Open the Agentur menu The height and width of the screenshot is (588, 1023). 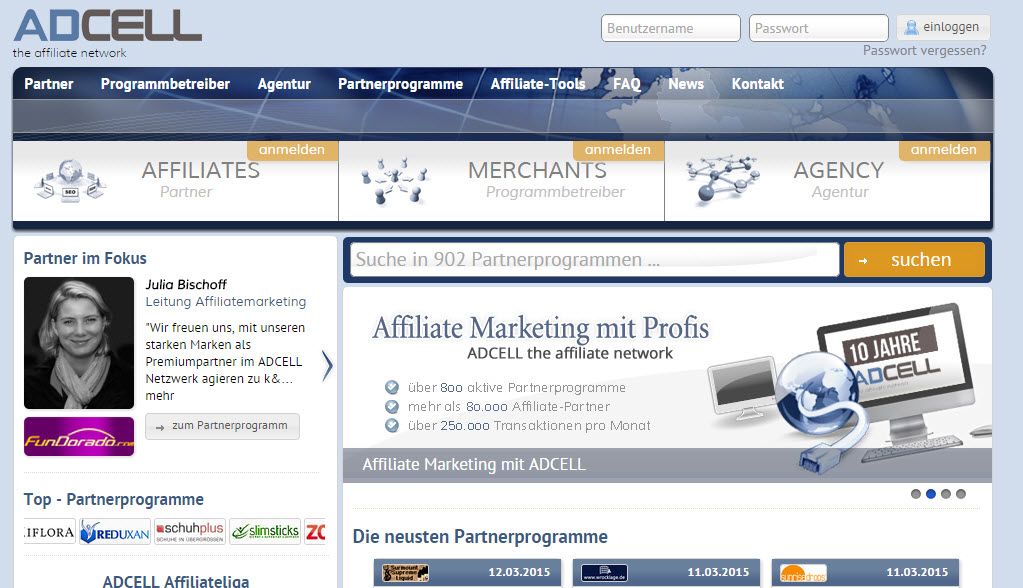[284, 84]
